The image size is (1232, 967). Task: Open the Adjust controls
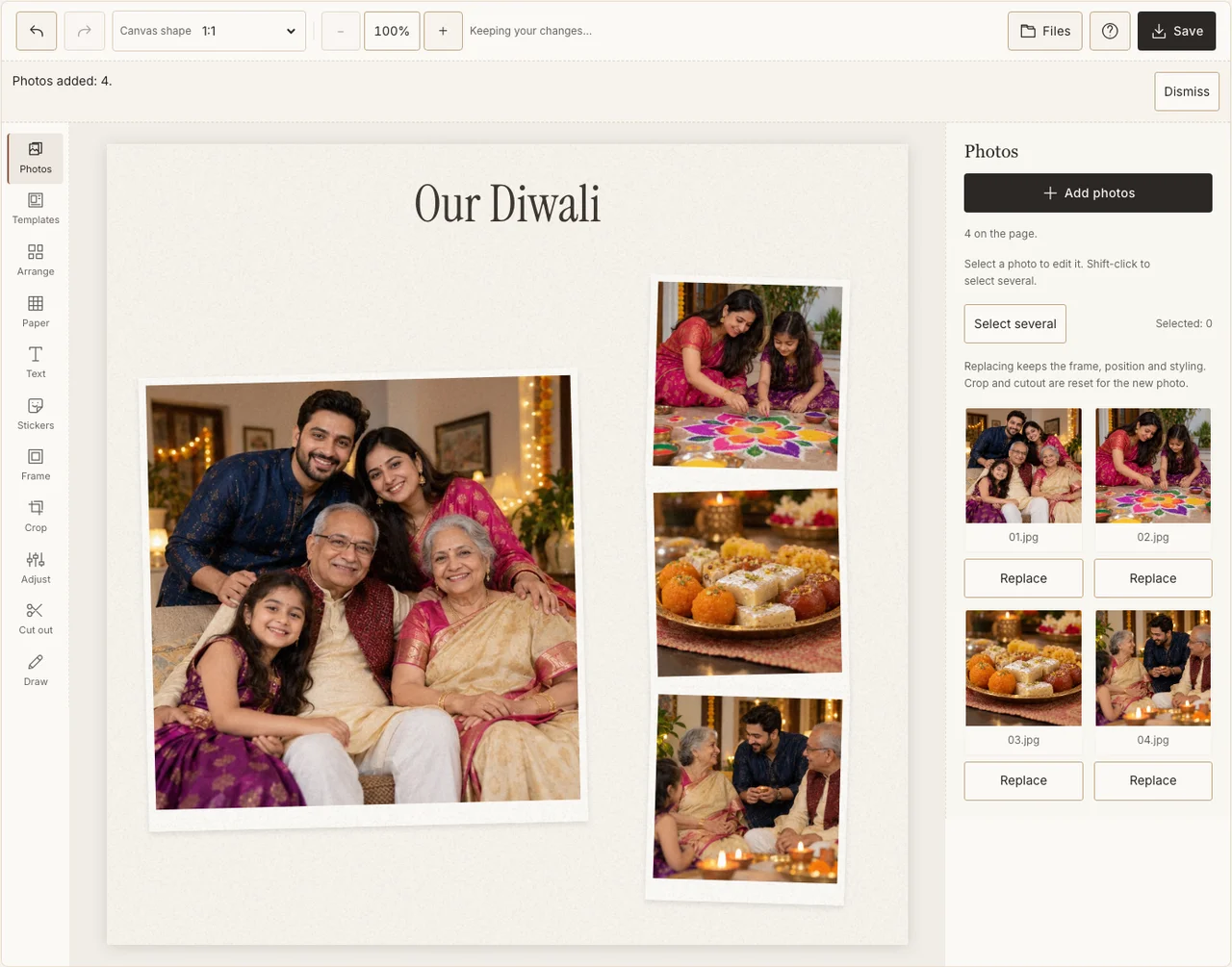click(x=36, y=569)
